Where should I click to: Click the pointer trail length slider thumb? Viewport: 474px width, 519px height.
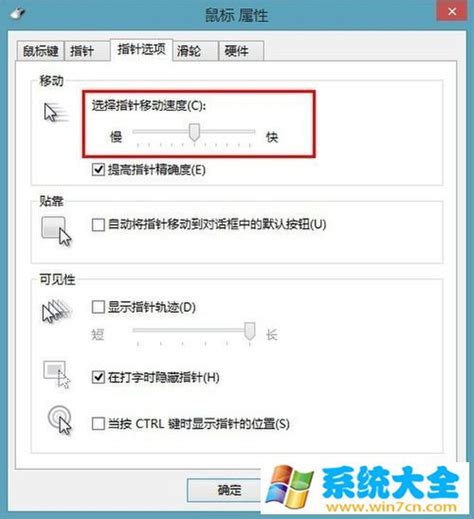pos(250,331)
